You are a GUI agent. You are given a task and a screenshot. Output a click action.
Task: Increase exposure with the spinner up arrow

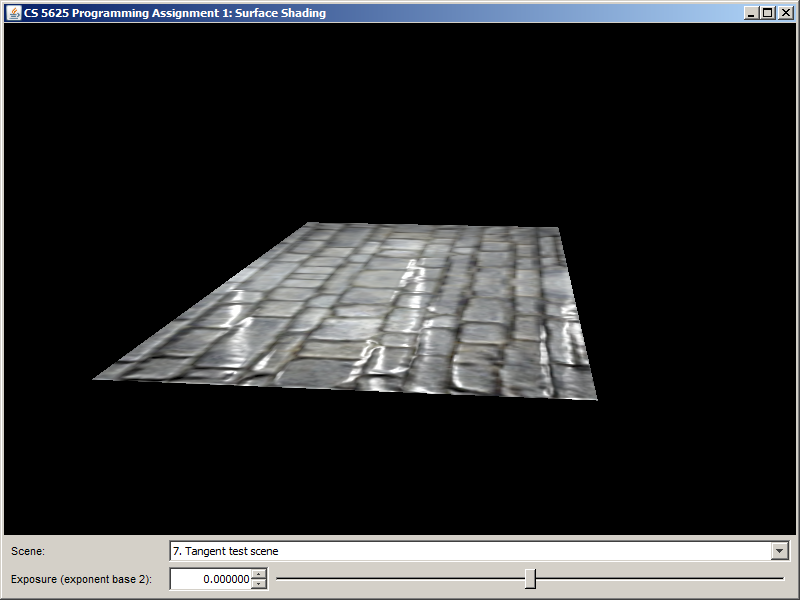point(259,574)
